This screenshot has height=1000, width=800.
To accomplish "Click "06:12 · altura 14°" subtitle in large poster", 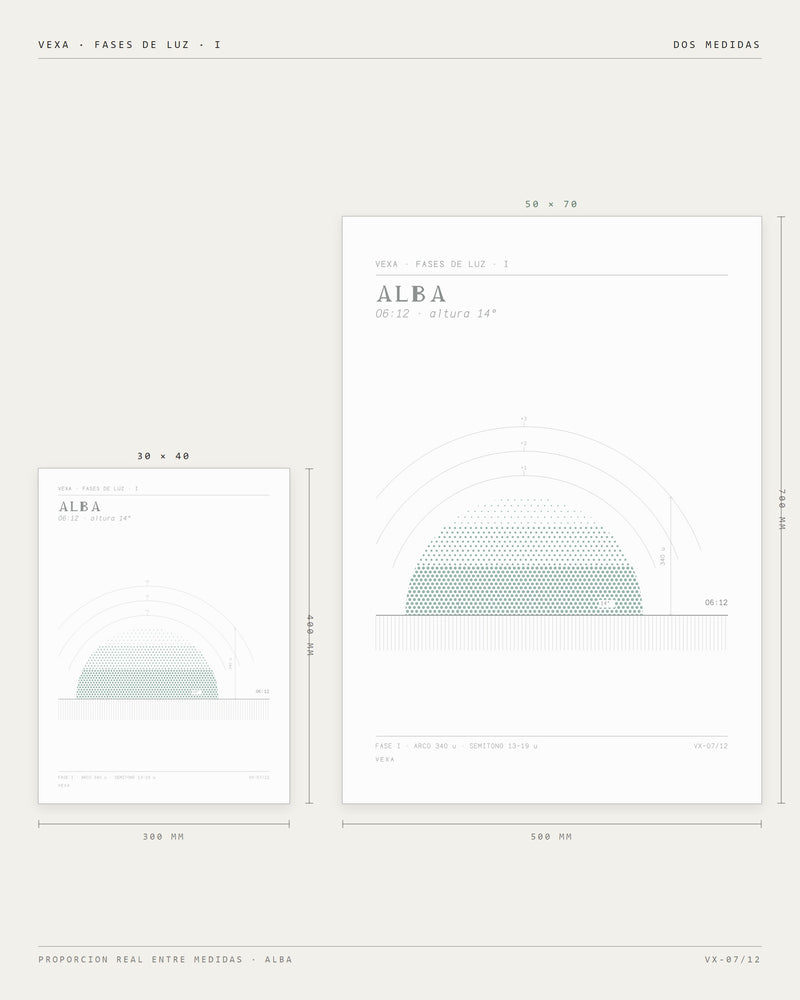I will click(x=436, y=314).
